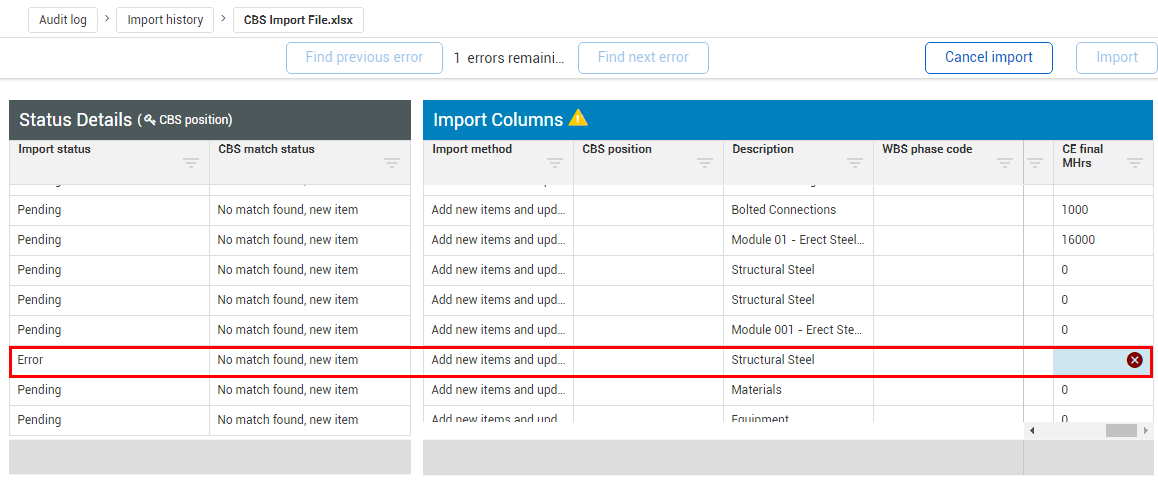This screenshot has height=481, width=1158.
Task: Open filter for WBS phase code column
Action: pos(1005,163)
